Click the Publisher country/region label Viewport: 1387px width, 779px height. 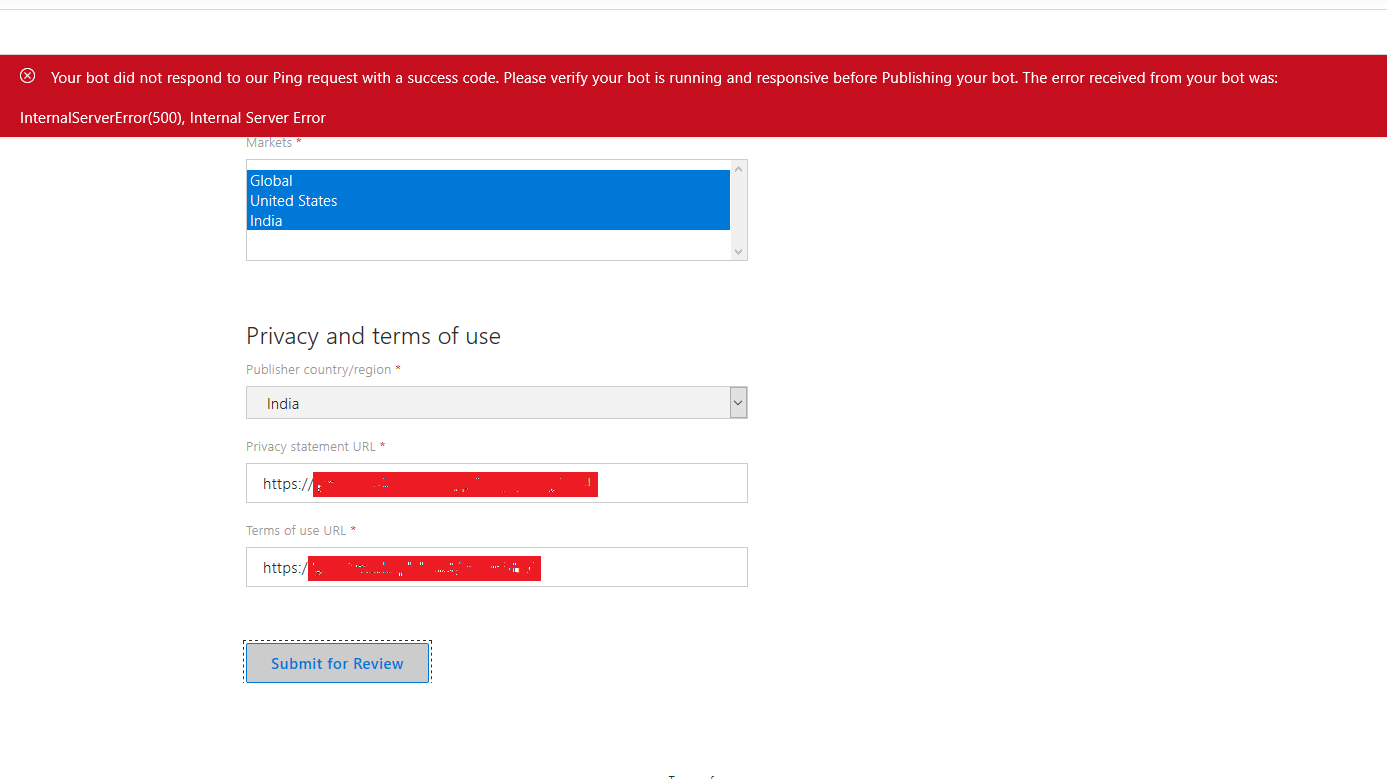[323, 369]
